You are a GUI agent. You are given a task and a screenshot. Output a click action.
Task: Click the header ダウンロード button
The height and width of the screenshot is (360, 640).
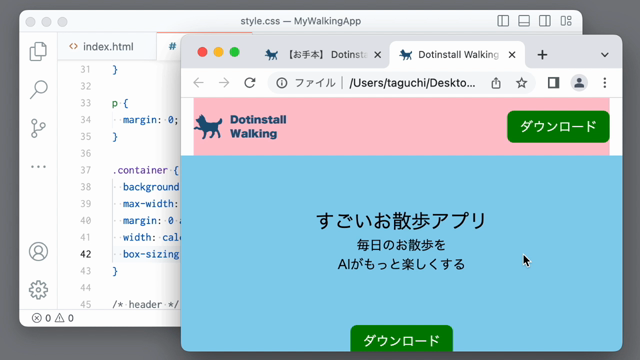coord(558,127)
